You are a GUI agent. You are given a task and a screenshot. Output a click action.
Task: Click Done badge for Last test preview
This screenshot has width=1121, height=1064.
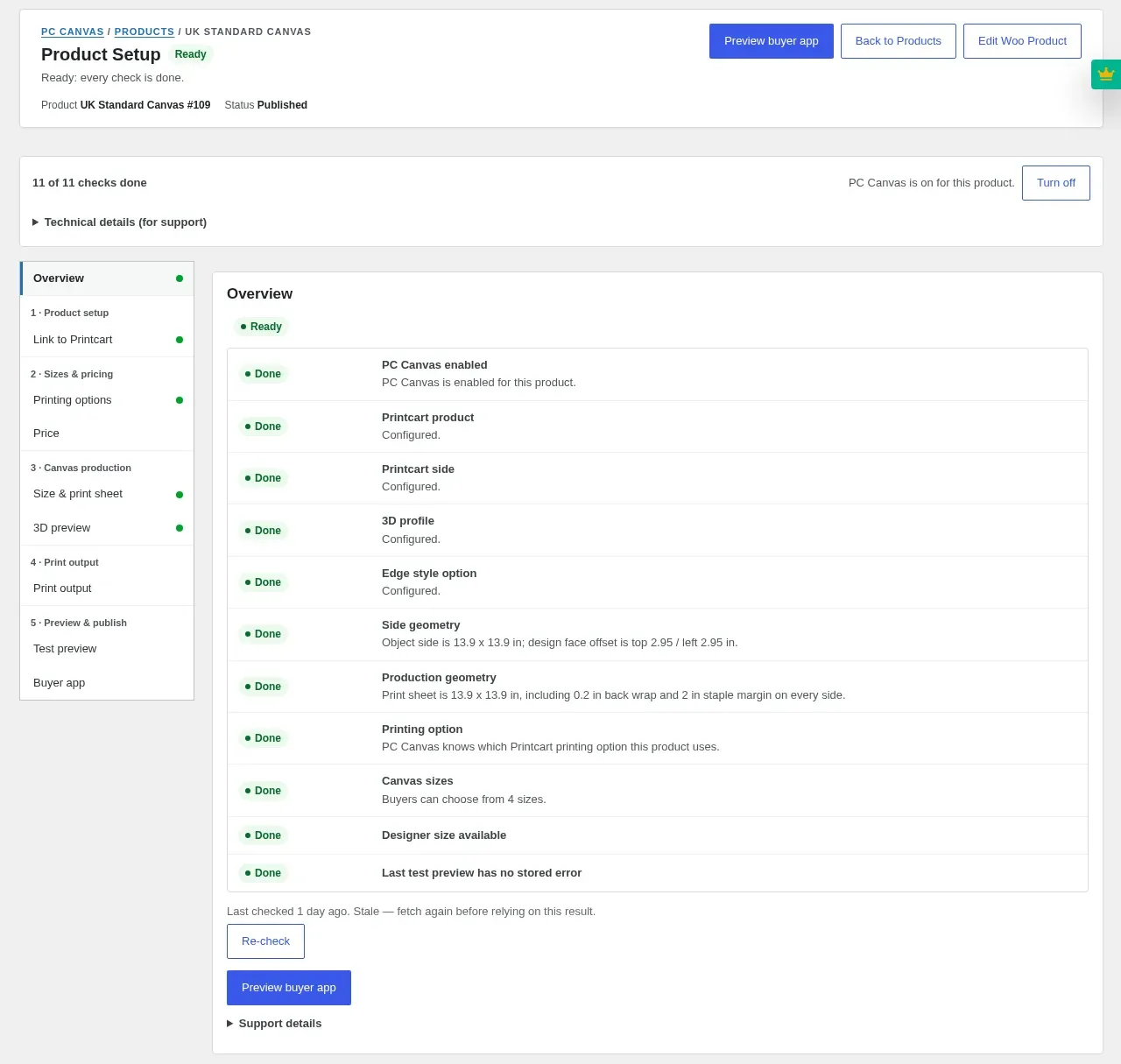(263, 873)
